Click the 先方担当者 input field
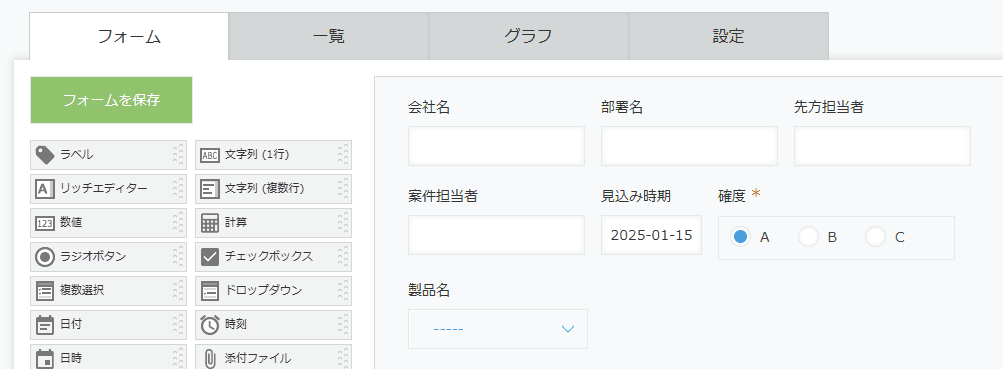The image size is (1003, 369). click(x=883, y=146)
